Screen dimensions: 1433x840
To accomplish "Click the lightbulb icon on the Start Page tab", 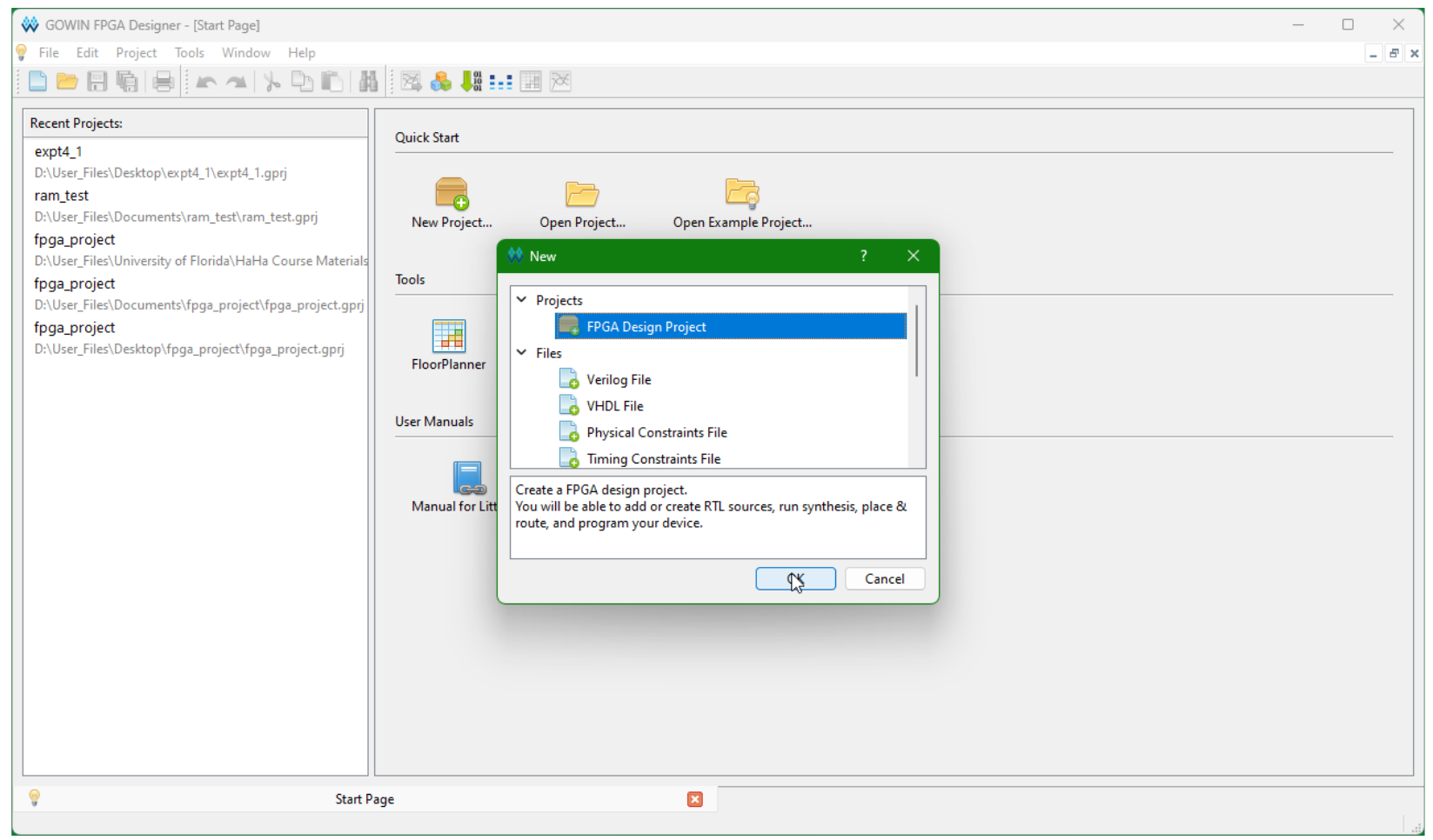I will click(x=35, y=797).
